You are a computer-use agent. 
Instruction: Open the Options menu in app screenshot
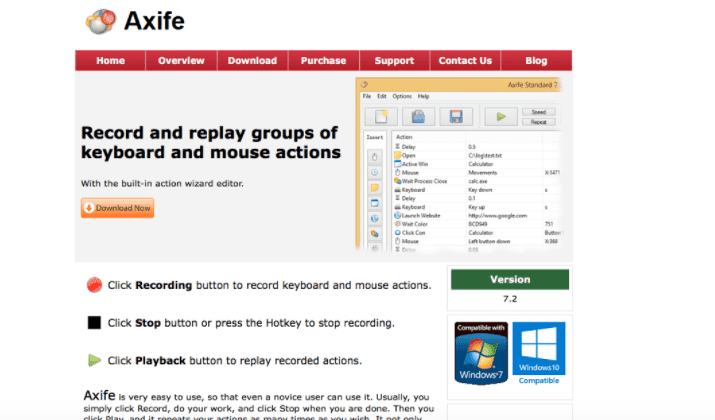pyautogui.click(x=402, y=96)
